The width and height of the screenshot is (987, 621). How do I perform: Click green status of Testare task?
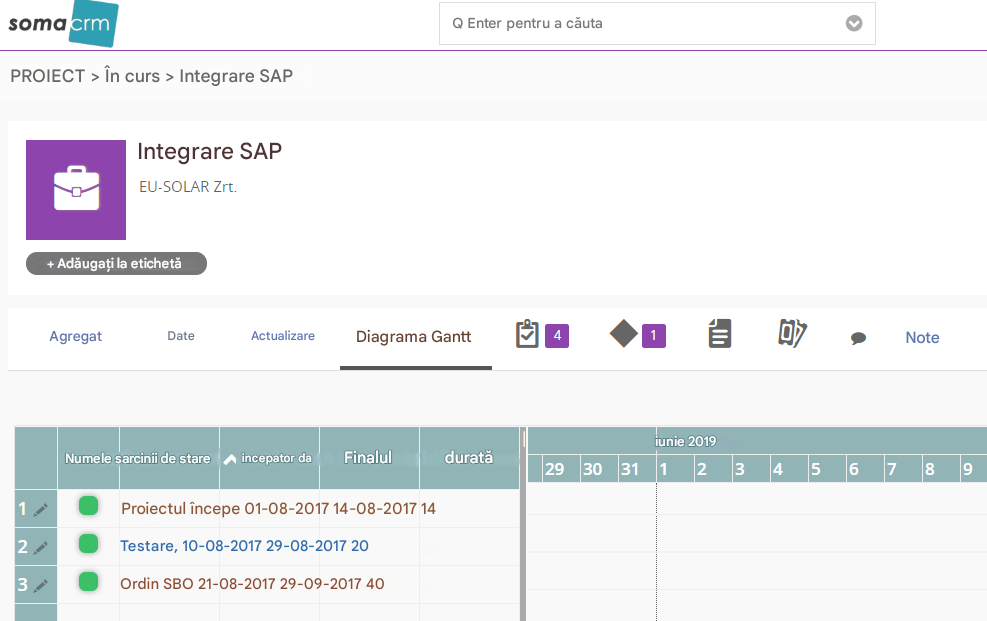point(88,544)
